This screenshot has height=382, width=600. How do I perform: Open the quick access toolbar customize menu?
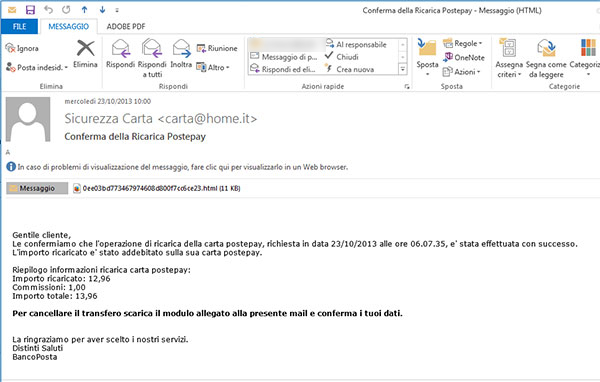pos(117,10)
